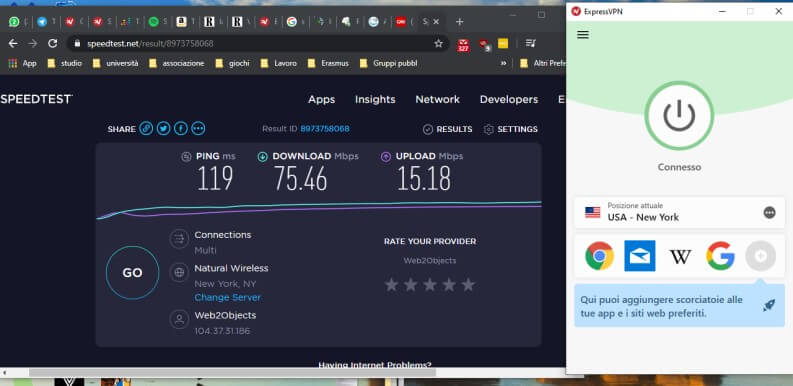Click the Connections Multi icon
The height and width of the screenshot is (386, 793).
[179, 239]
